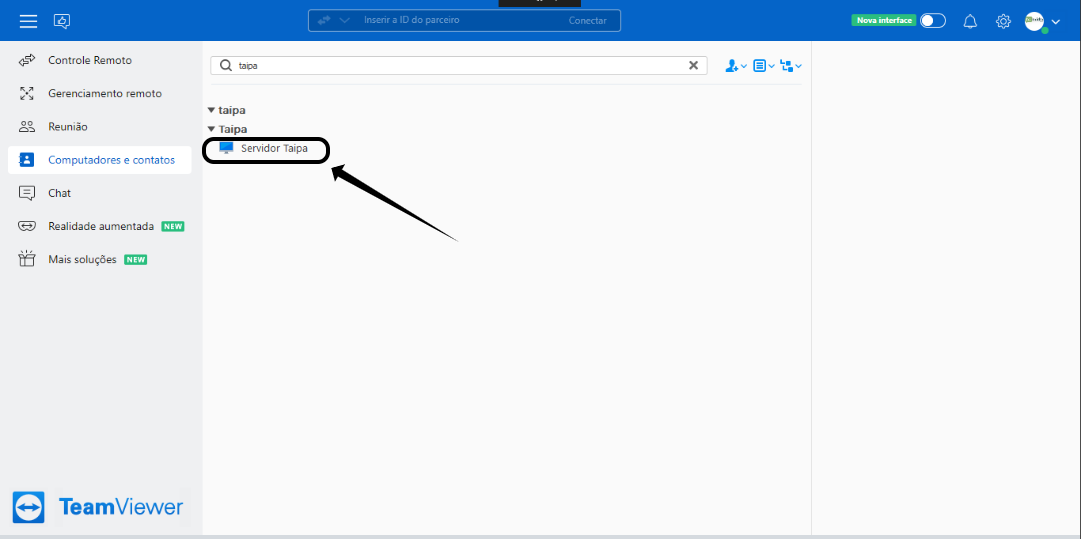Click the Servidor Taipa monitor icon
Viewport: 1081px width, 539px height.
coord(226,148)
